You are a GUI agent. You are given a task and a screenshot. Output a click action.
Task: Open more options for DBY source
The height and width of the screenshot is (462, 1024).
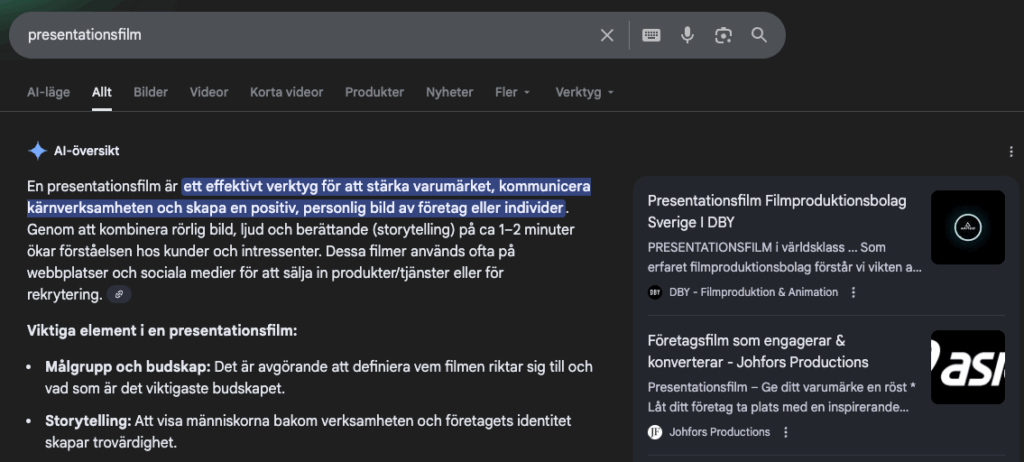[x=853, y=293]
